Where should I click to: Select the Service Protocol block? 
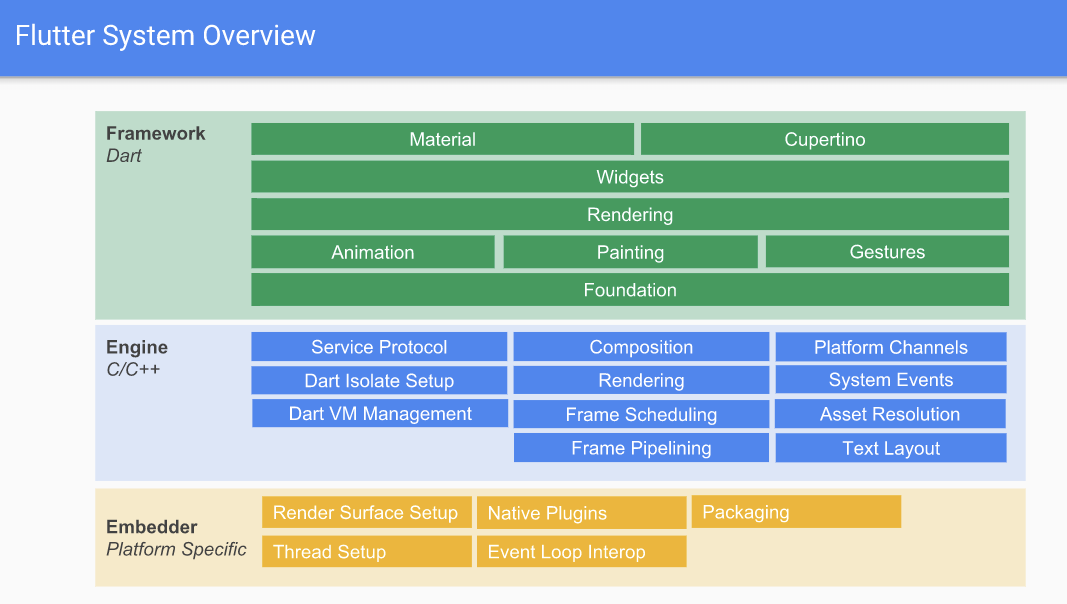pos(379,347)
